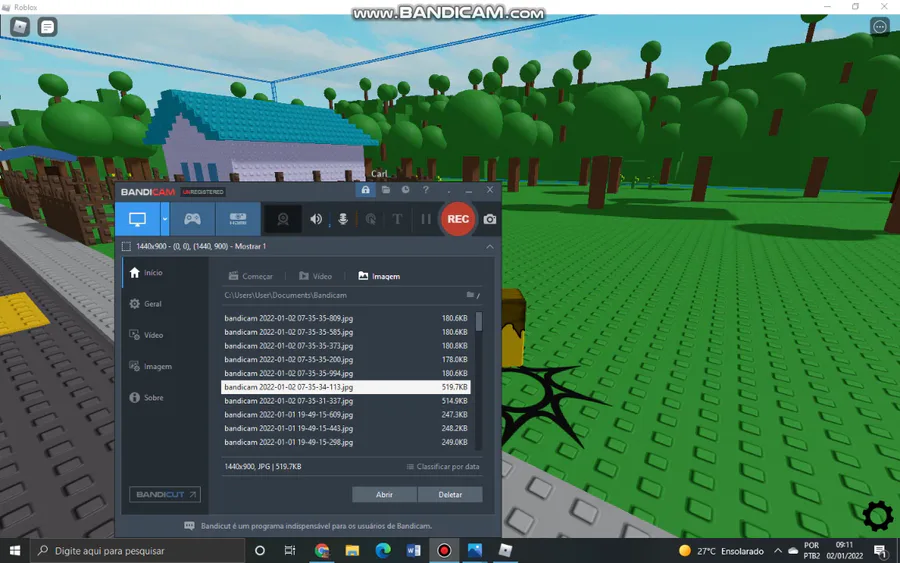Select file bandicam 2022-01-02 07-35-35-585.jpg
This screenshot has width=900, height=563.
coord(346,332)
